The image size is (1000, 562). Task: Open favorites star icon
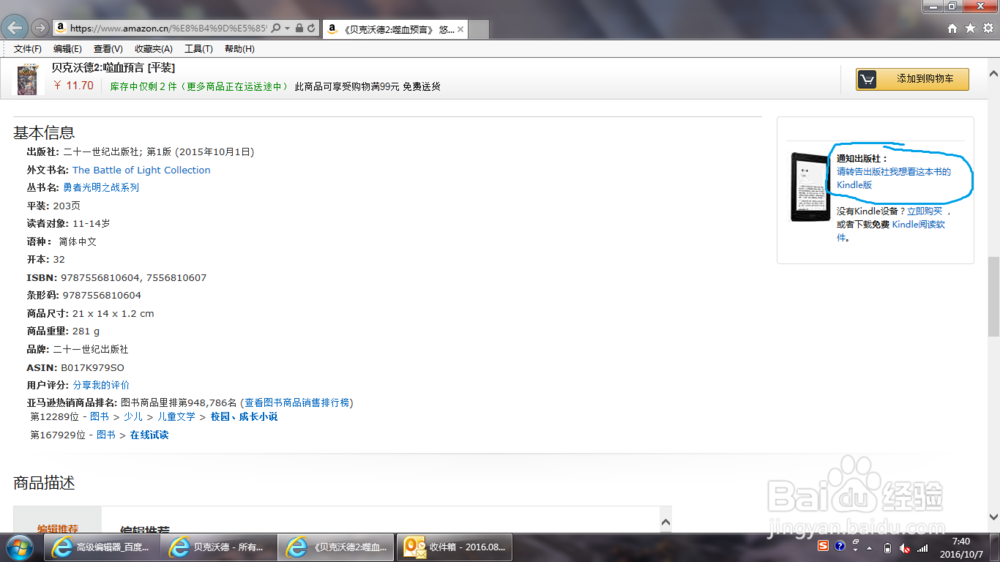(970, 28)
